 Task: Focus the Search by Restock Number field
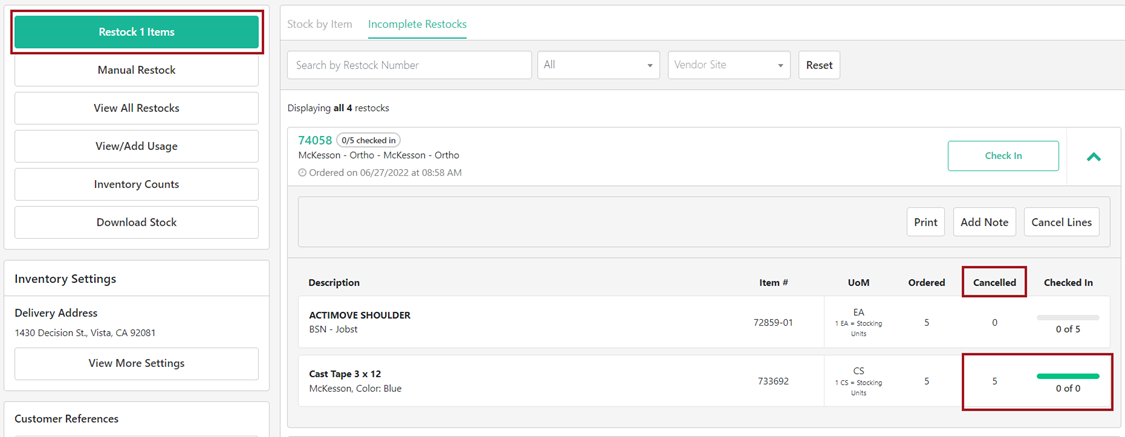409,65
